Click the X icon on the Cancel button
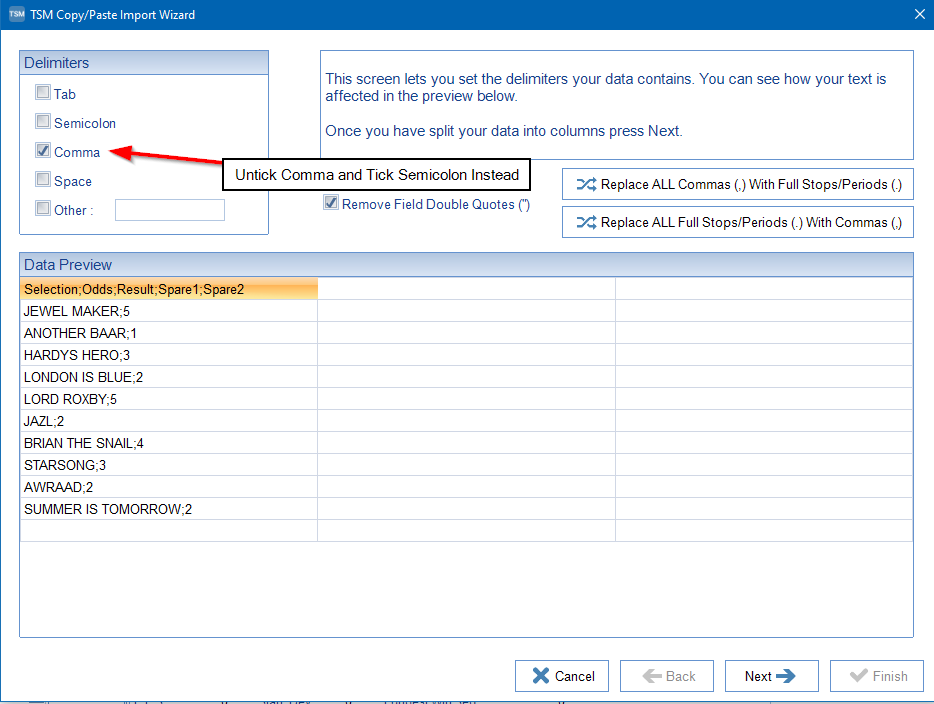 pyautogui.click(x=540, y=676)
